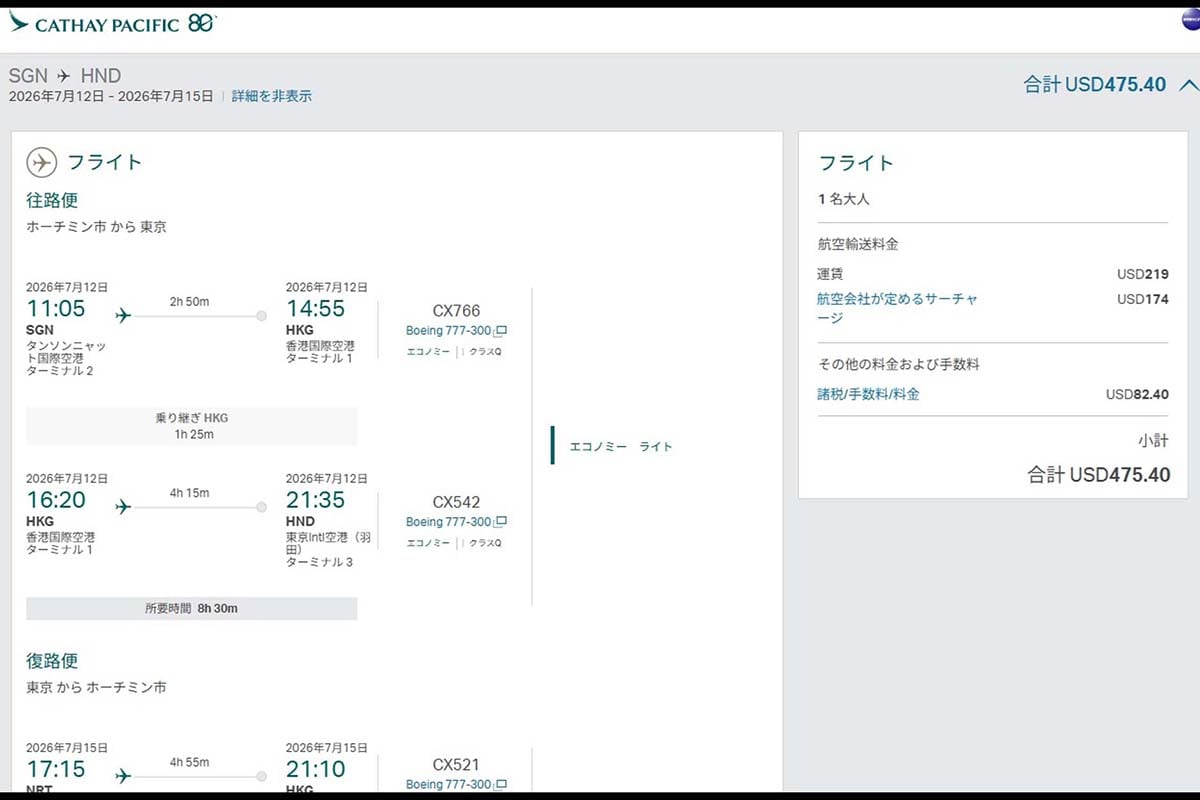1200x800 pixels.
Task: Click the エコノミー ライト fare label
Action: [621, 446]
